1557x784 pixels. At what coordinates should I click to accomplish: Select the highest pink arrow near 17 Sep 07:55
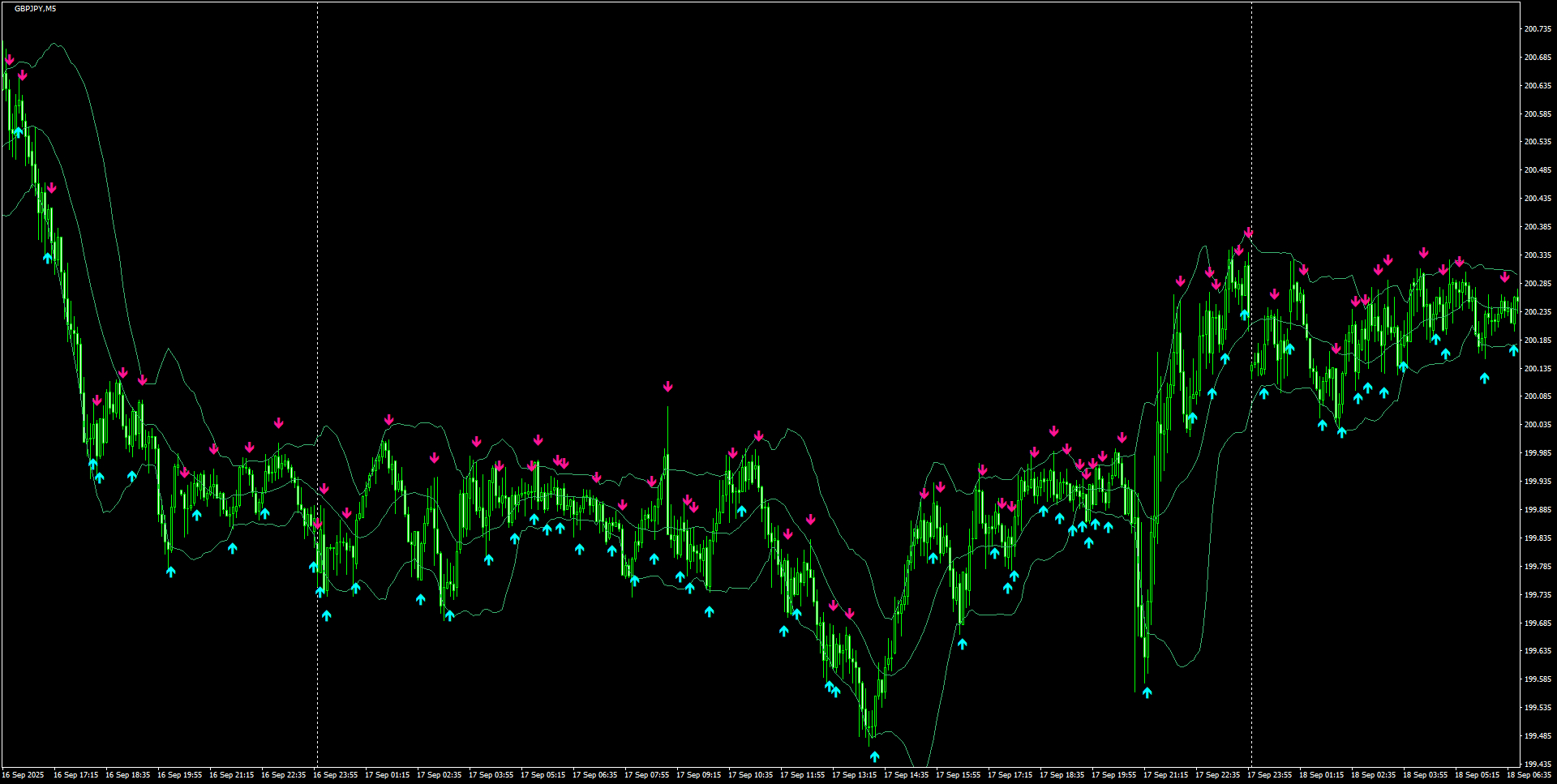click(667, 387)
